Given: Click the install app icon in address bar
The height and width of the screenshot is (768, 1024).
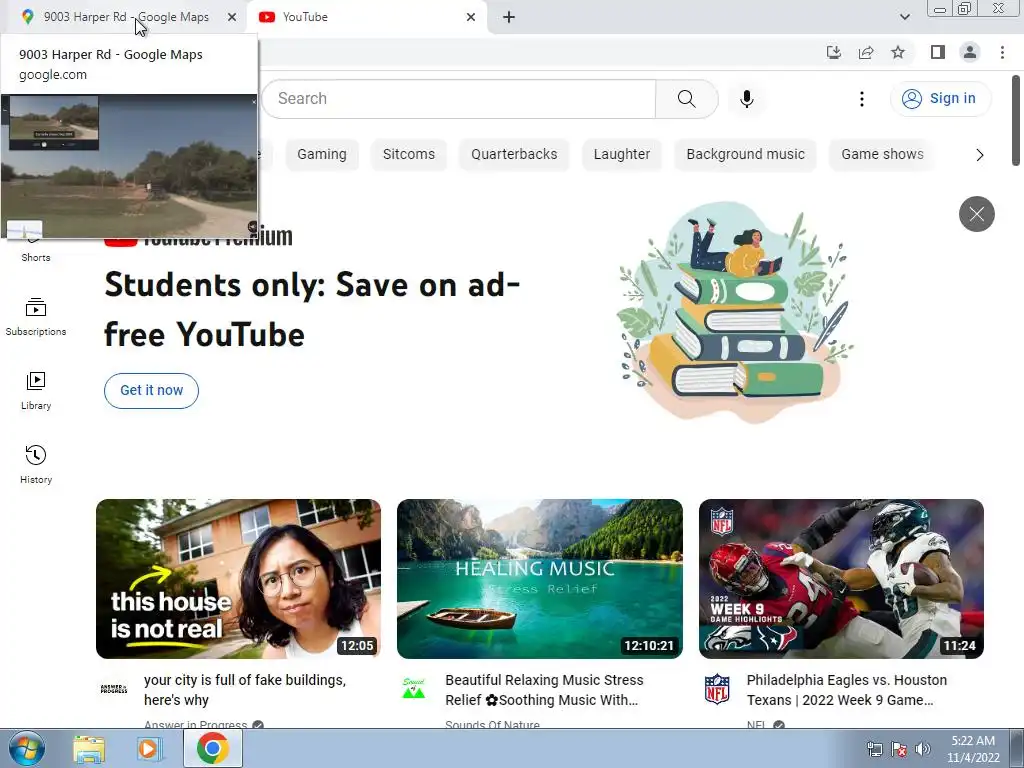Looking at the screenshot, I should 834,52.
